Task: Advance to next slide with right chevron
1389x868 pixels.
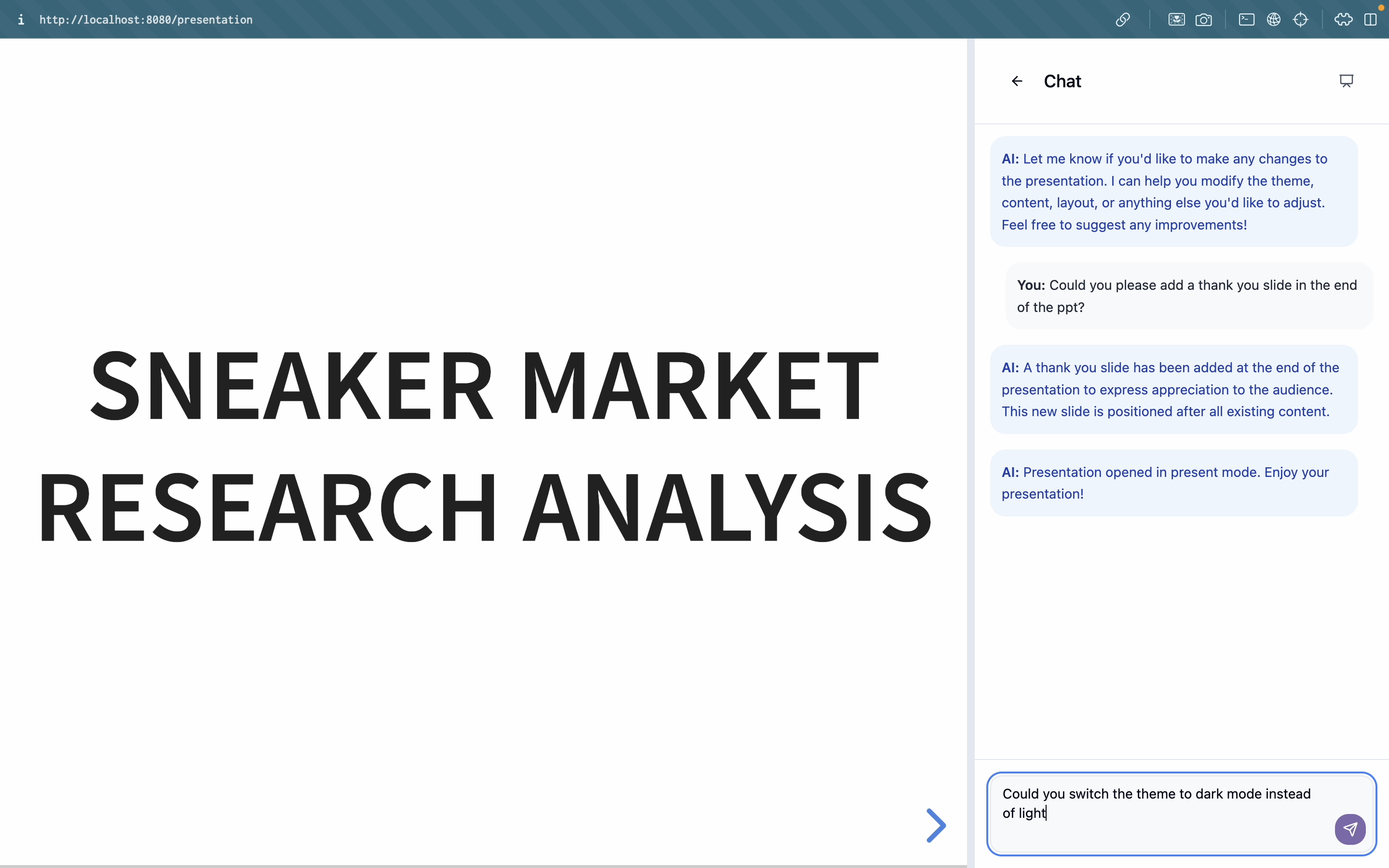Action: point(936,826)
